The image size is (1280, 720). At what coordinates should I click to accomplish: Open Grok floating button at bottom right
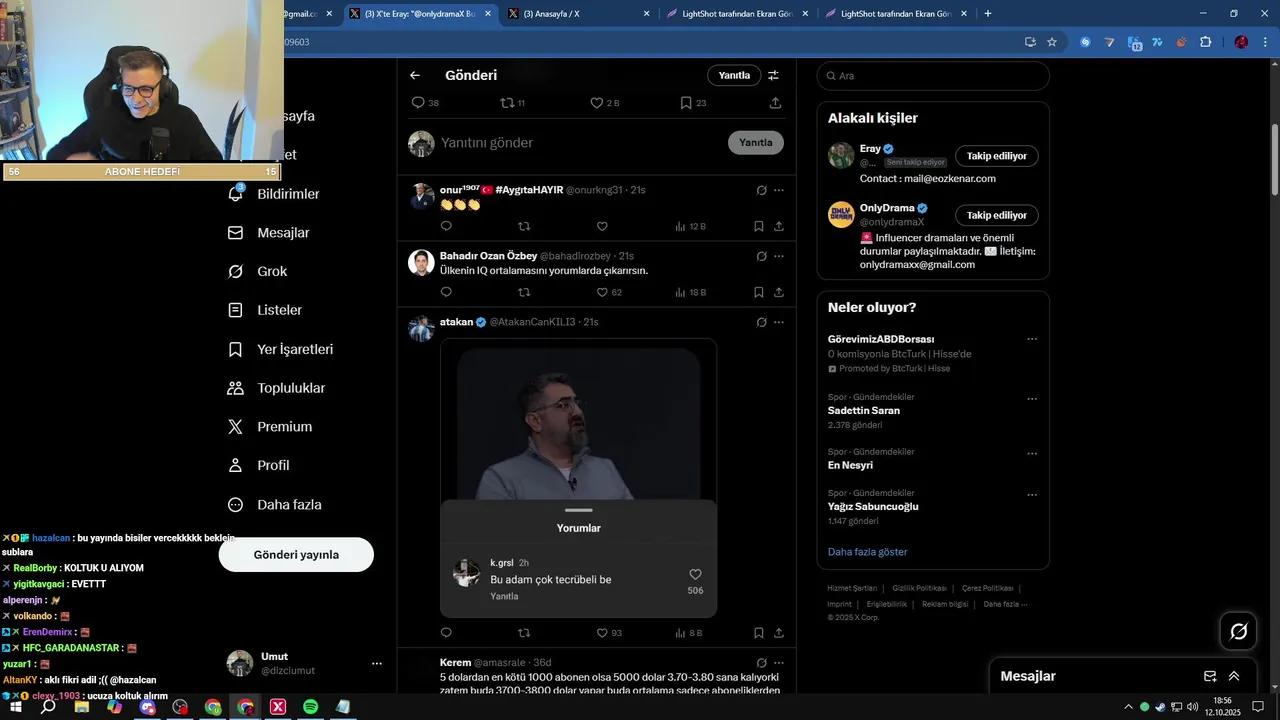click(x=1238, y=631)
